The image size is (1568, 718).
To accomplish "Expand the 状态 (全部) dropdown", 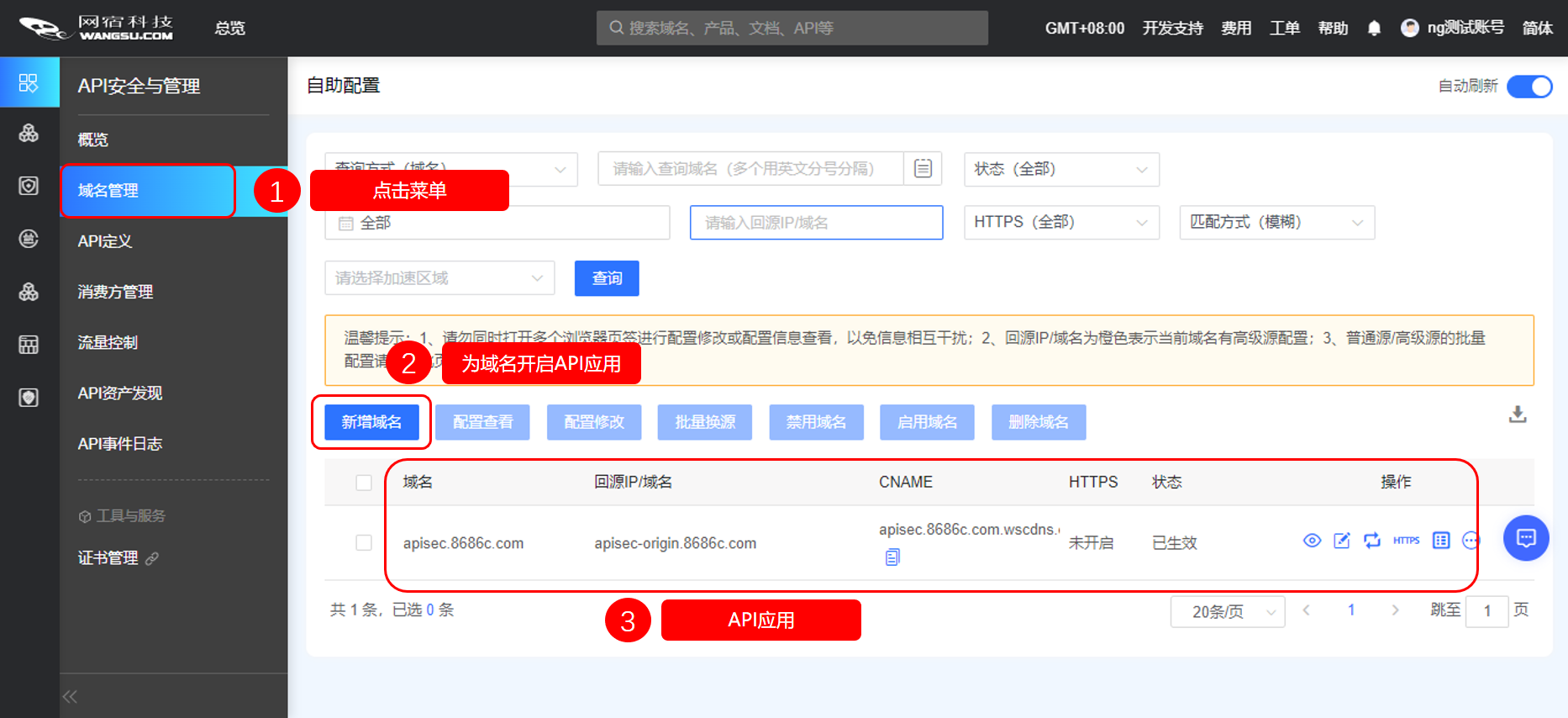I will [x=1061, y=170].
